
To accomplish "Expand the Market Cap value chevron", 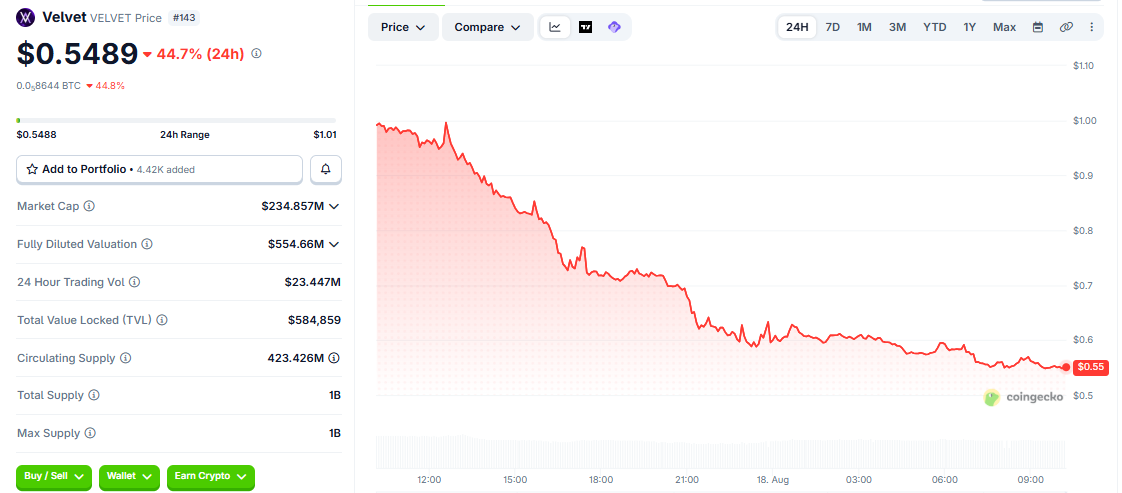I will 333,206.
